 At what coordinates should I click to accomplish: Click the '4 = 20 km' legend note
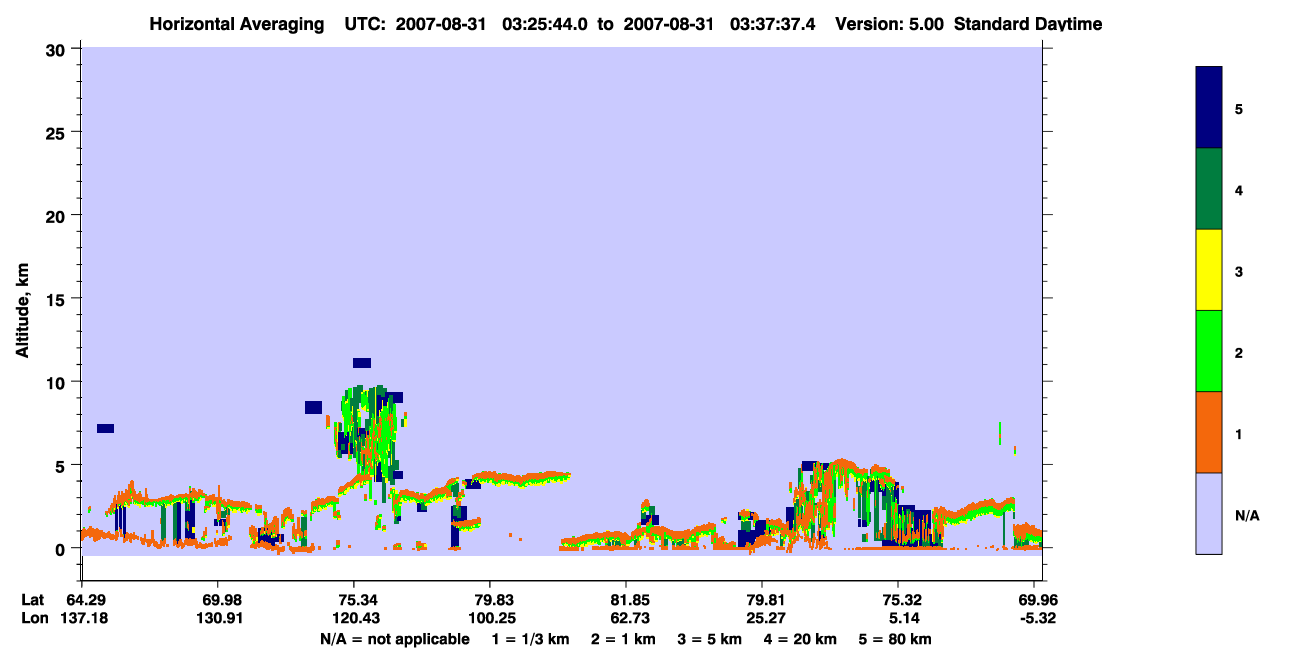pos(801,639)
